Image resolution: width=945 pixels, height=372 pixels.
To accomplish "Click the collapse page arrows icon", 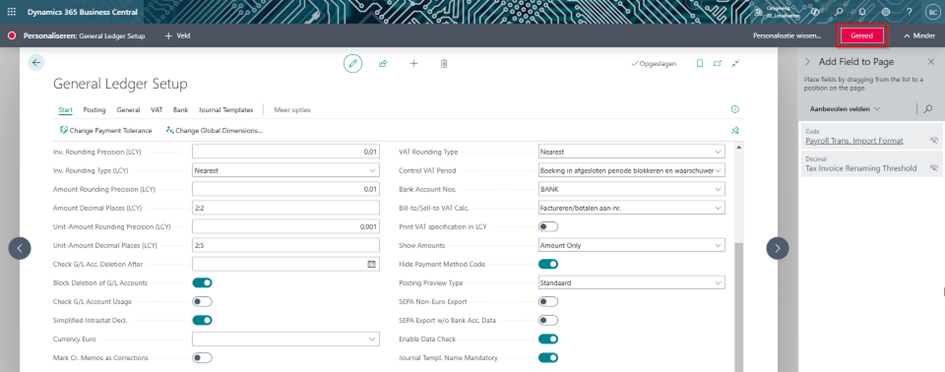I will click(x=735, y=63).
